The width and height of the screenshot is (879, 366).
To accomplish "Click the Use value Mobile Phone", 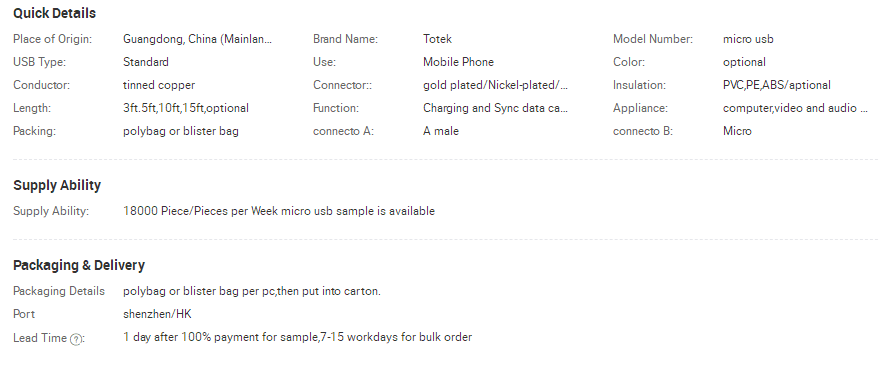I will coord(458,62).
